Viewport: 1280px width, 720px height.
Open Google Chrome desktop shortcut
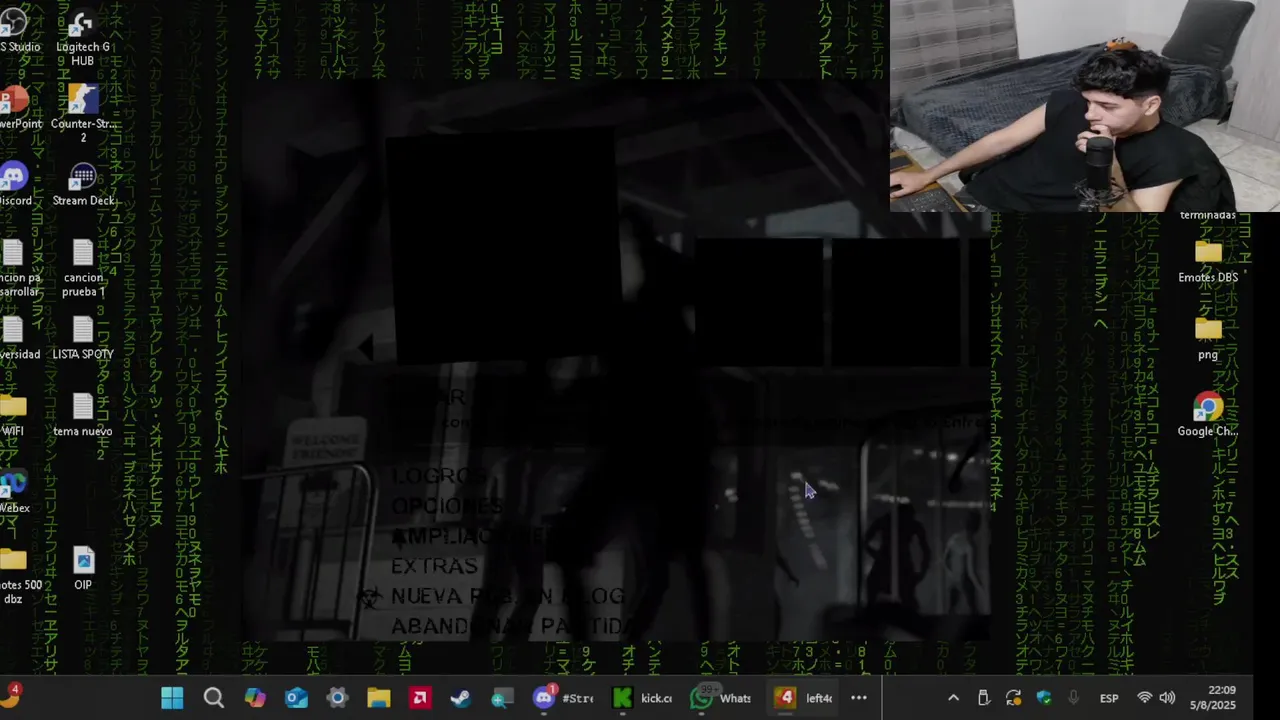click(1208, 415)
